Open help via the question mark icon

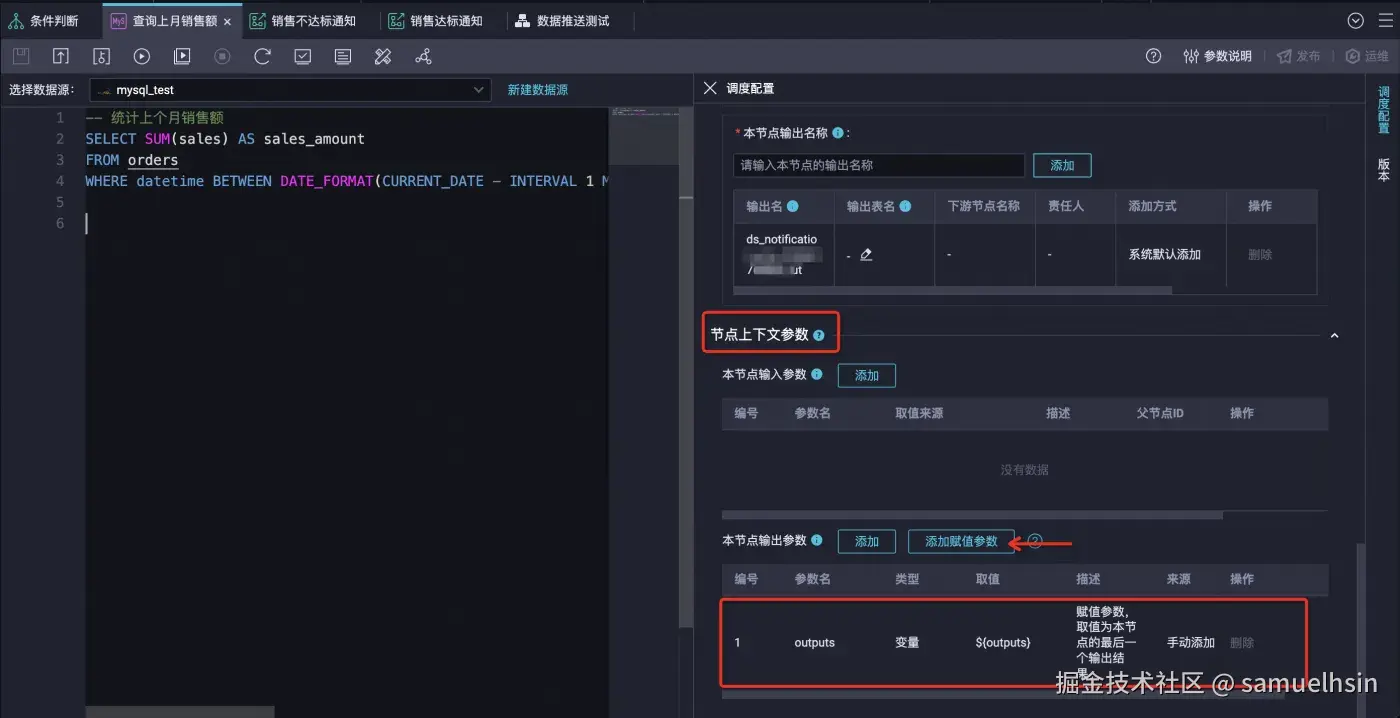1153,56
